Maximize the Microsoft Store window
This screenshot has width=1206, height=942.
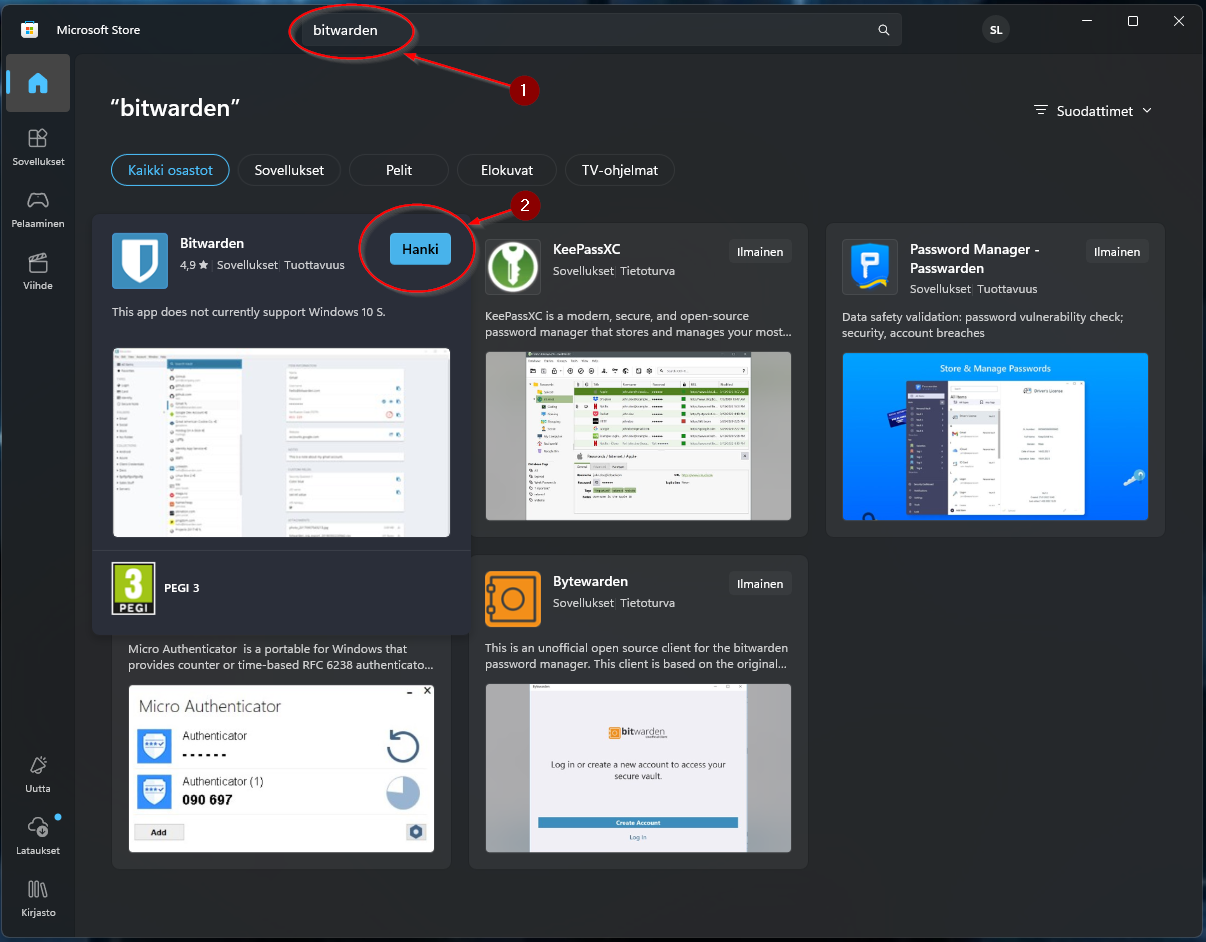click(x=1133, y=21)
